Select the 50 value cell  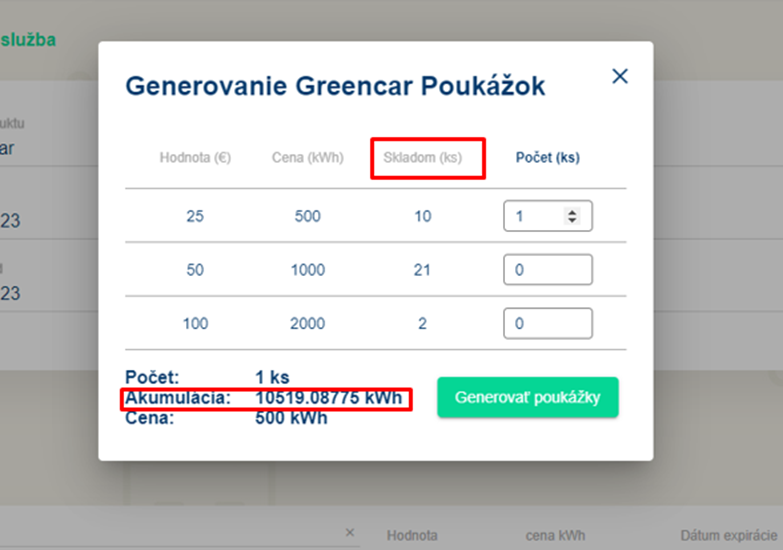click(x=195, y=270)
